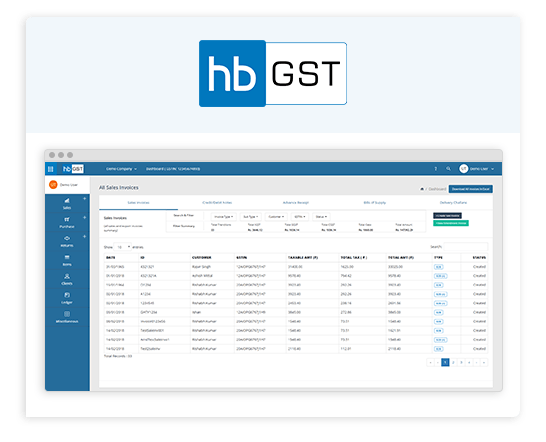The image size is (546, 442).
Task: Click the type badge in Rajan Singh row
Action: 438,267
